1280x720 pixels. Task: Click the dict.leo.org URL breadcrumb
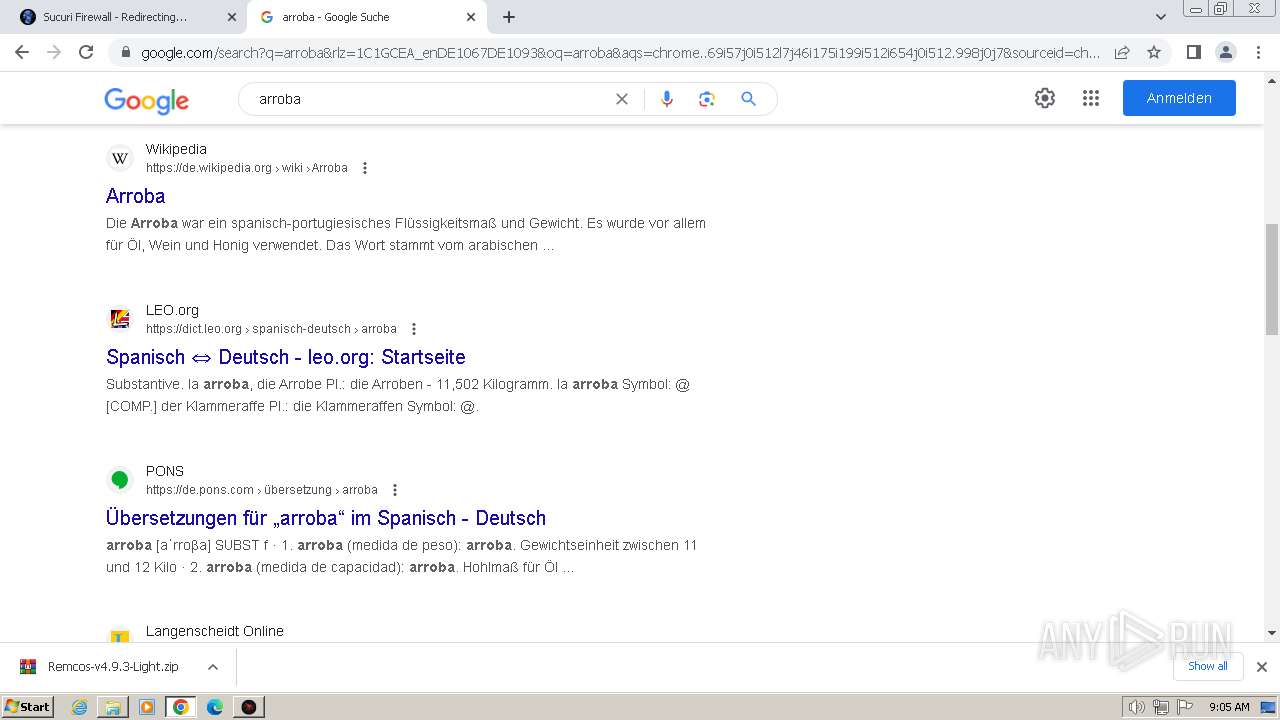click(271, 329)
